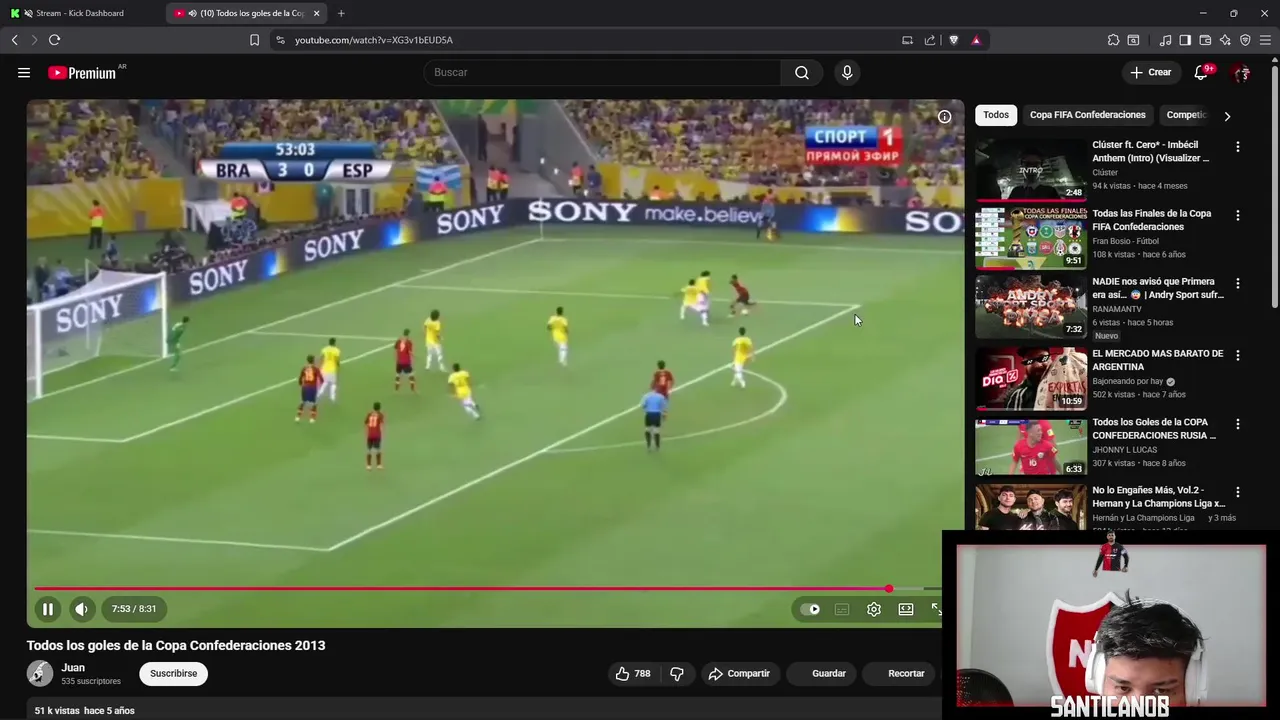The height and width of the screenshot is (720, 1280).
Task: Open a new browser tab
Action: [341, 13]
